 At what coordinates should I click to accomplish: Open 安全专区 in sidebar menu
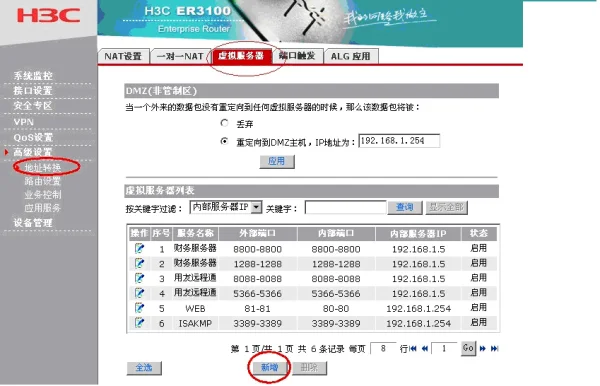point(33,106)
